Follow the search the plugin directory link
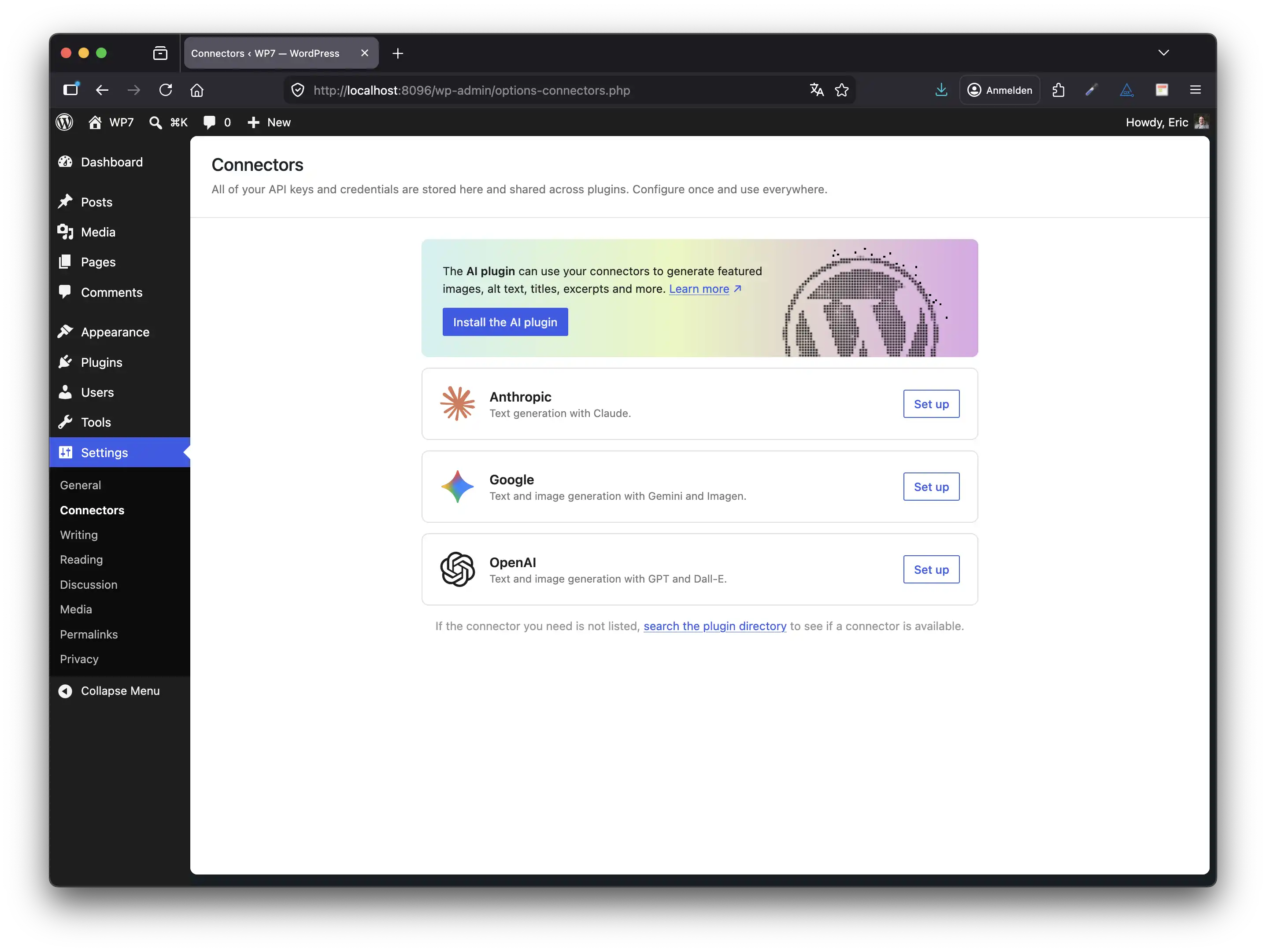Viewport: 1266px width, 952px height. 714,626
